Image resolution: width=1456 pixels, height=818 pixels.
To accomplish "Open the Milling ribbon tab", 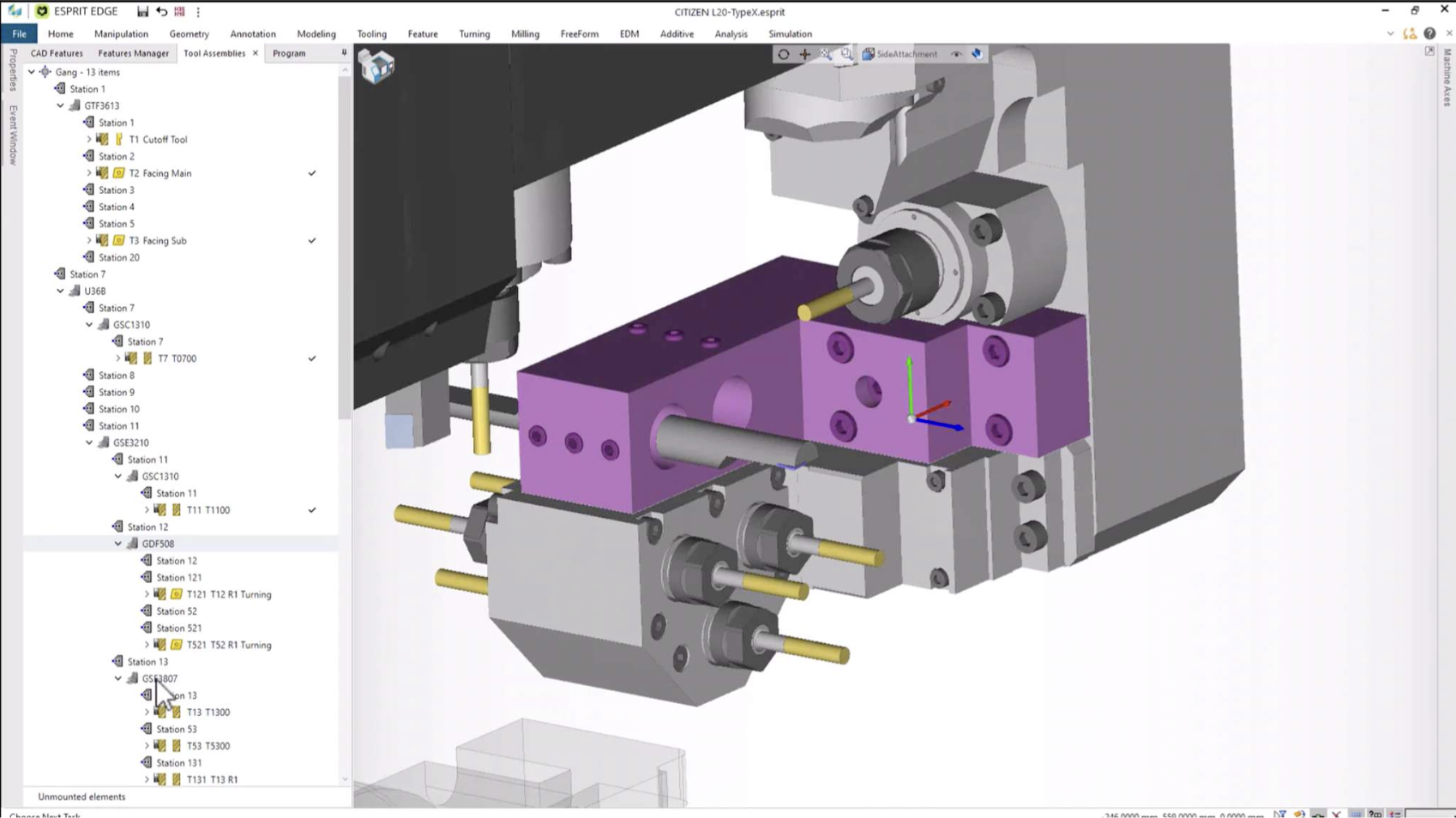I will coord(525,33).
